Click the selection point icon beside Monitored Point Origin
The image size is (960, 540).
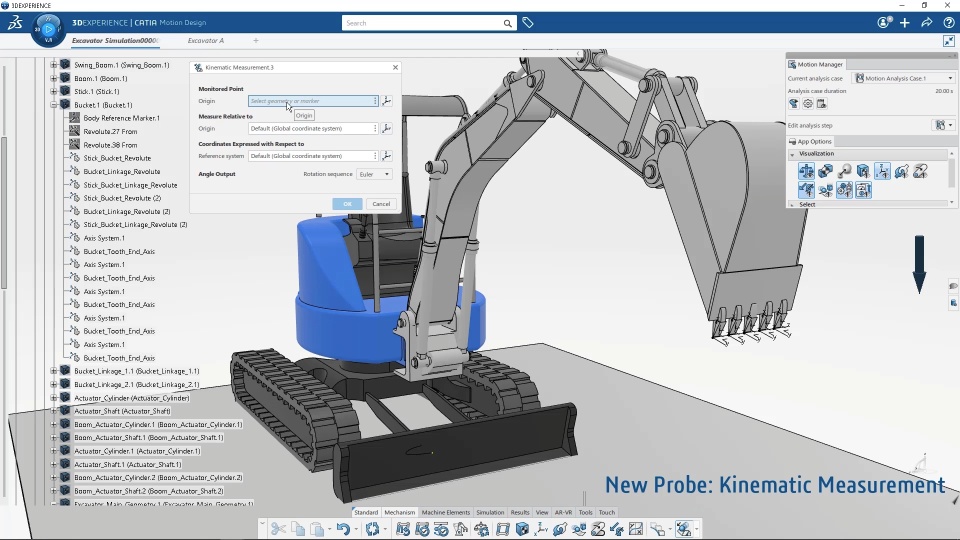[x=386, y=101]
